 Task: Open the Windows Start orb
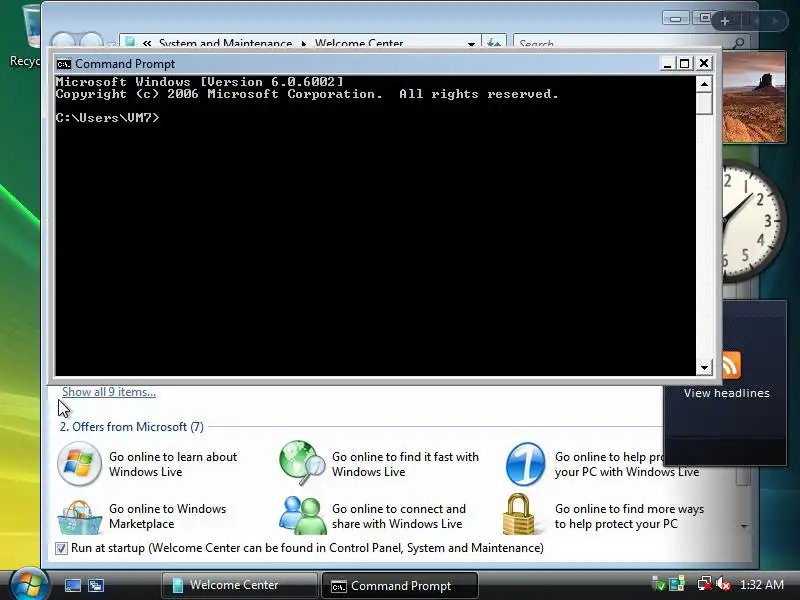[29, 584]
